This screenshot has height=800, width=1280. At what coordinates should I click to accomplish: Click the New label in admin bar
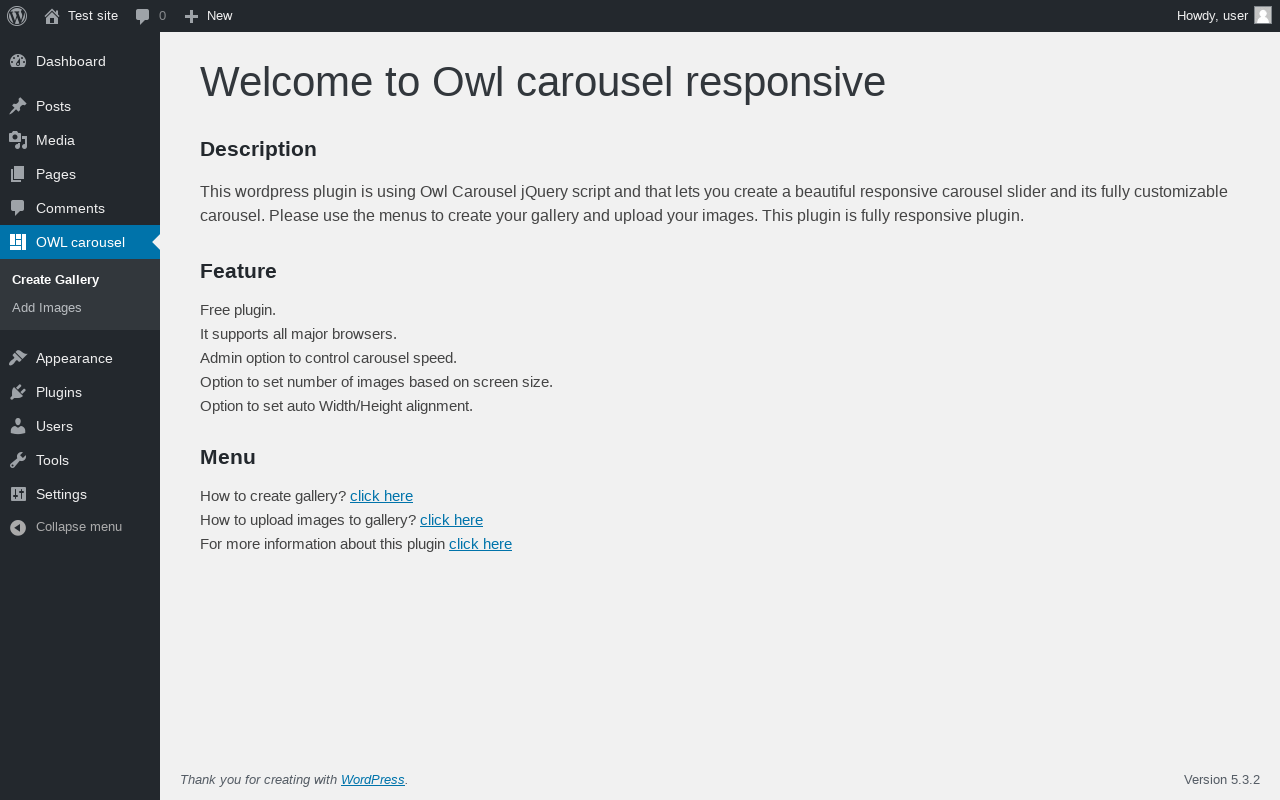219,16
